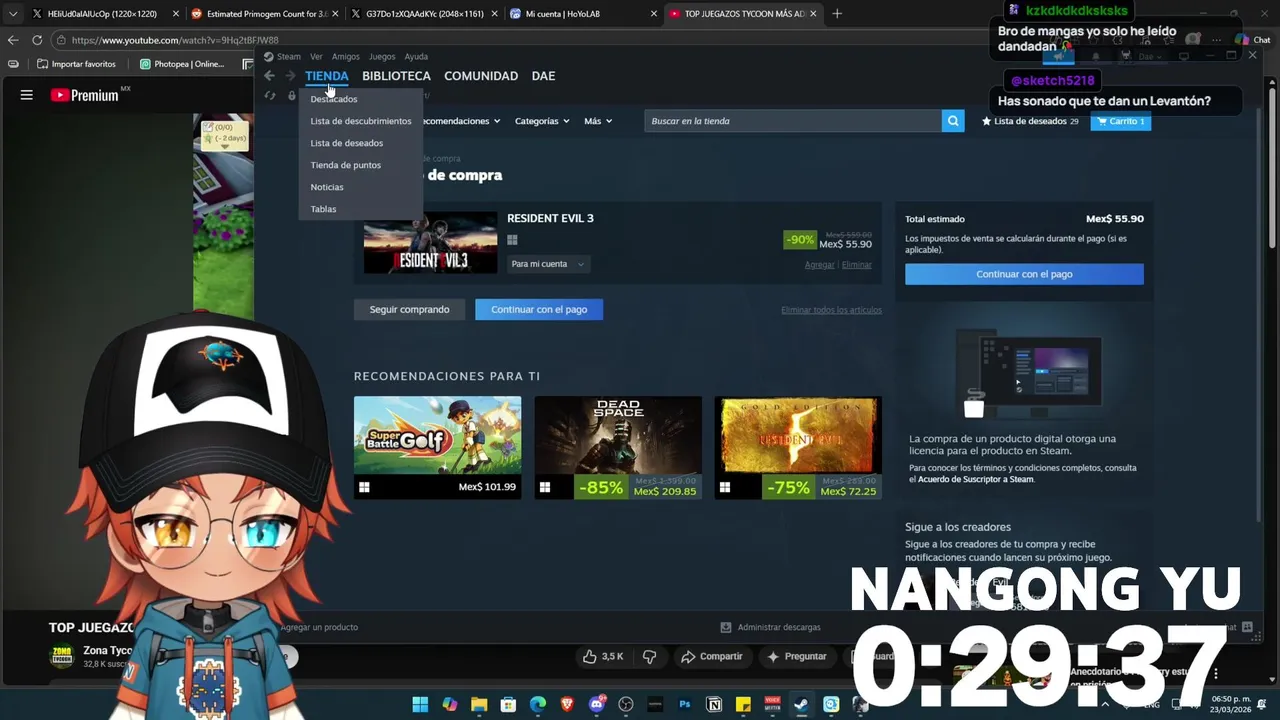Expand the Categorías store menu
Viewport: 1280px width, 720px height.
[x=542, y=121]
